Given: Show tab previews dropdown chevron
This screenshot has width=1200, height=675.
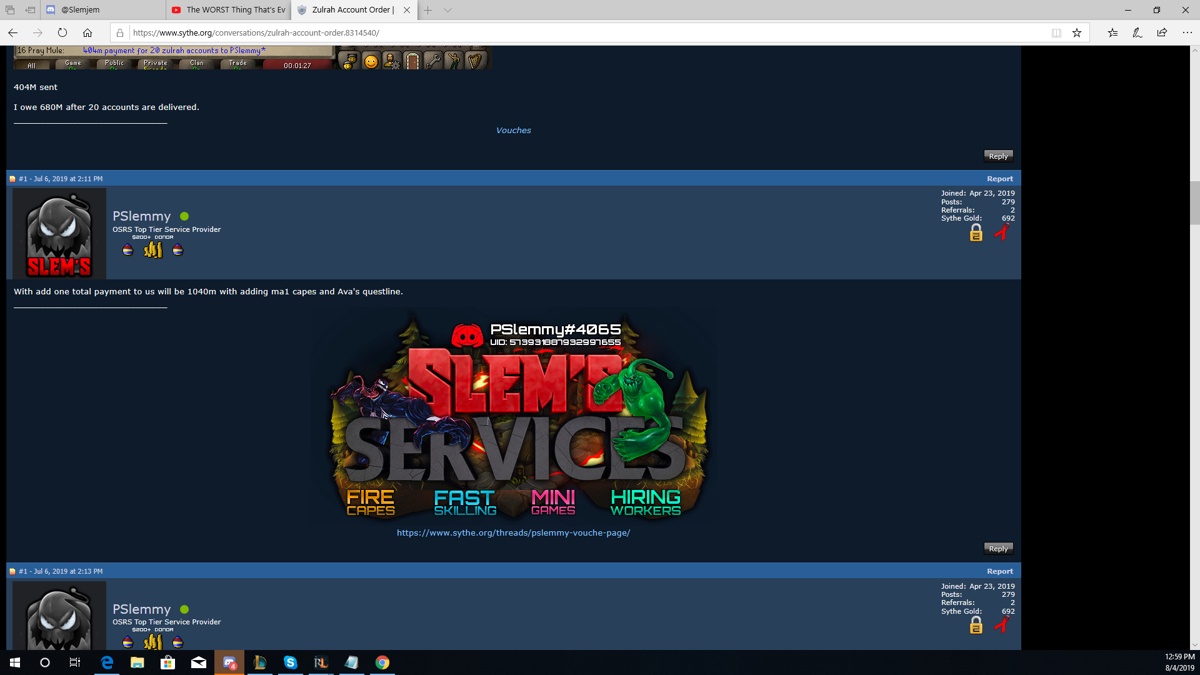Looking at the screenshot, I should pos(447,10).
